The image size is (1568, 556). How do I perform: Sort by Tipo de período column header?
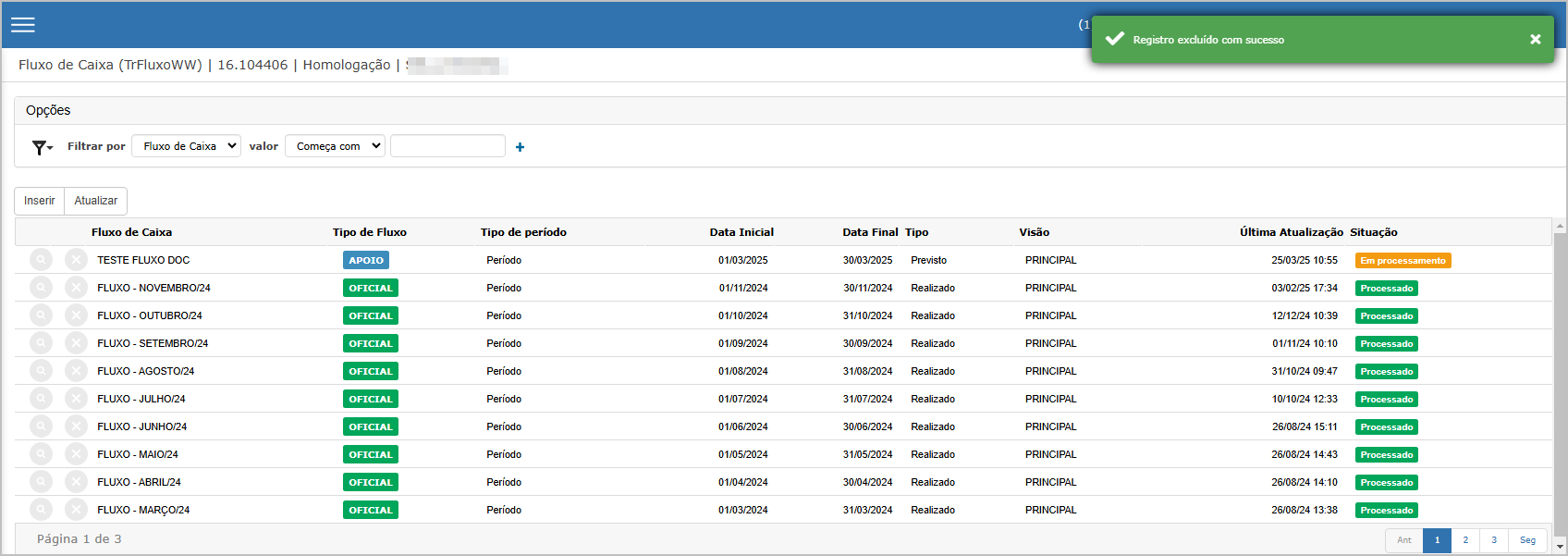(x=523, y=232)
